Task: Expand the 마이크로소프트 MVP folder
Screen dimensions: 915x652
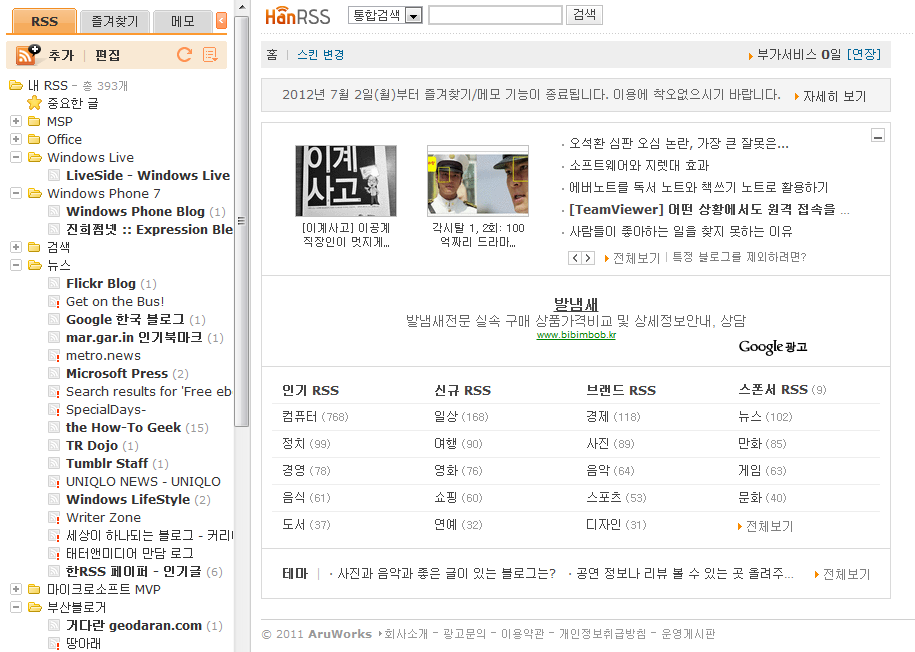Action: pos(16,589)
